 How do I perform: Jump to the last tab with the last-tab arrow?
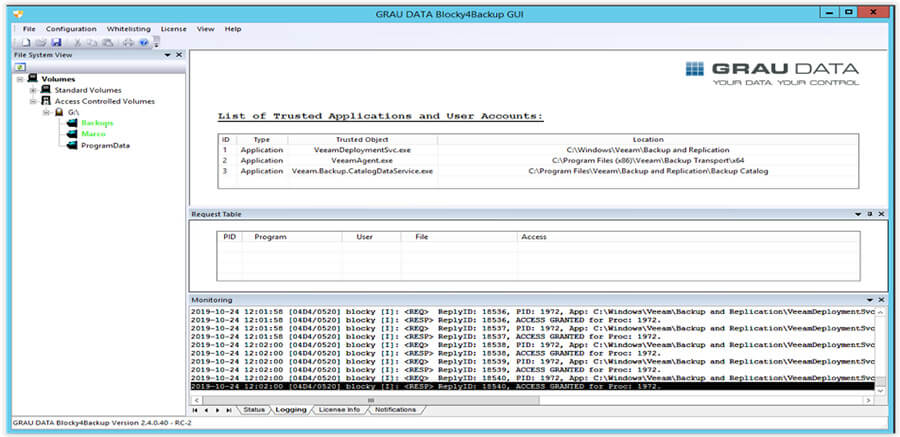point(228,410)
